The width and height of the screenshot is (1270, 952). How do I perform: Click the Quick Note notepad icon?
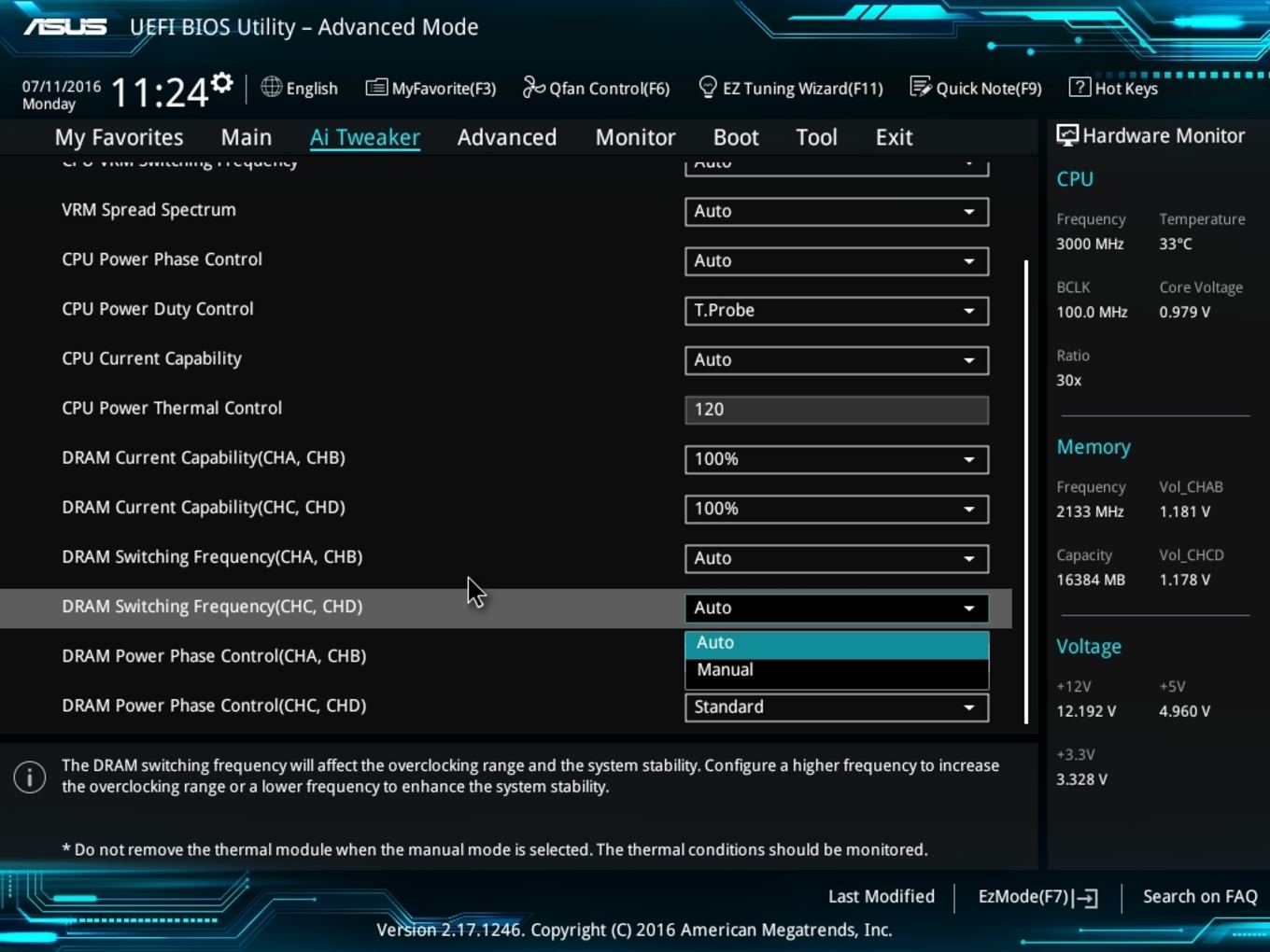click(x=921, y=87)
